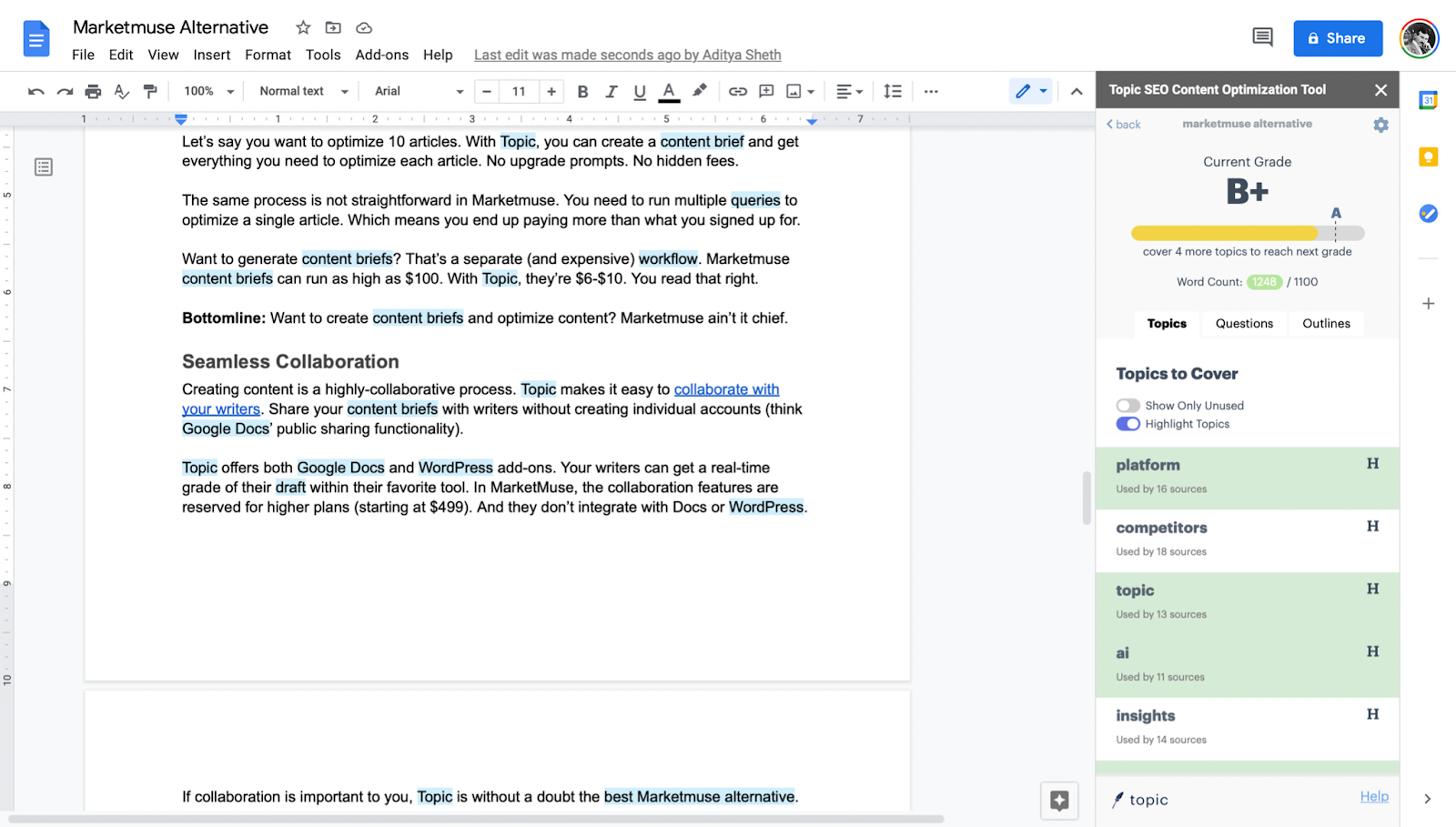
Task: Add a comment from the toolbar
Action: coord(766,91)
